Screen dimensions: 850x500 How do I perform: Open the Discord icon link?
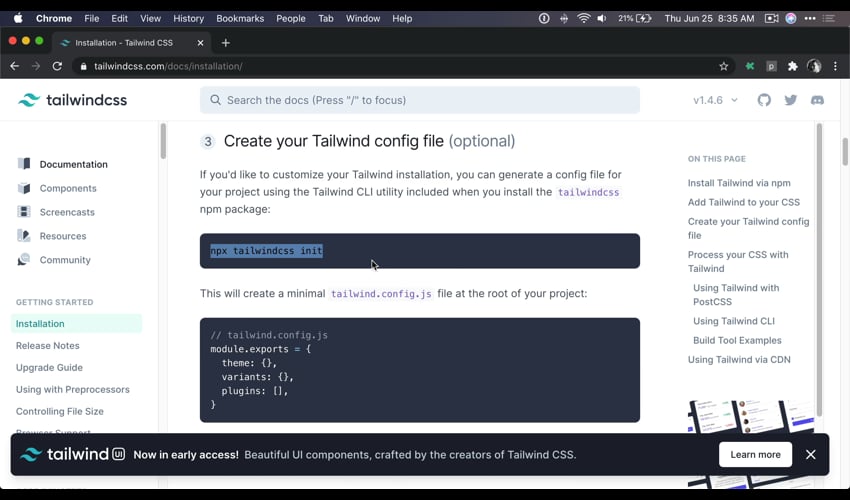[x=817, y=100]
